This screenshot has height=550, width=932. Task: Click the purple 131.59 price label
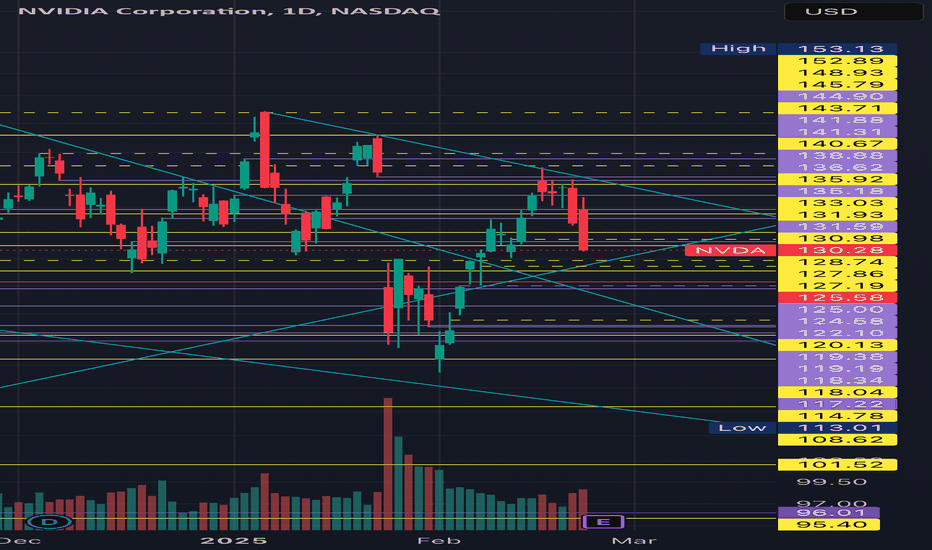837,227
